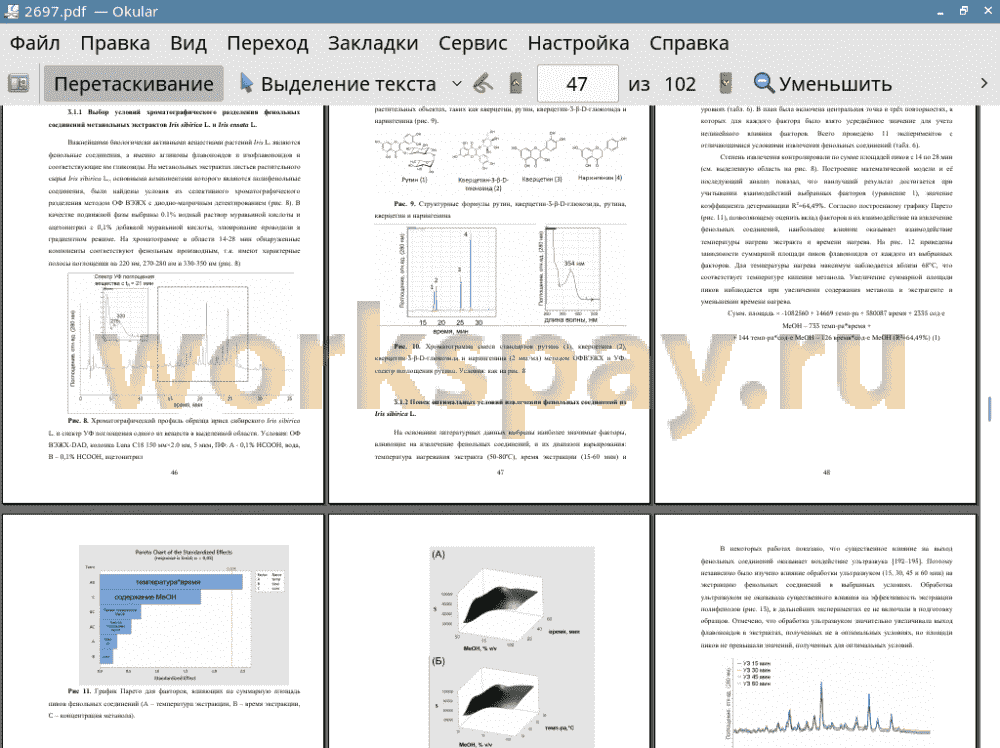Click the document title 2697.pdf — Okular
The height and width of the screenshot is (748, 1000).
click(x=91, y=11)
